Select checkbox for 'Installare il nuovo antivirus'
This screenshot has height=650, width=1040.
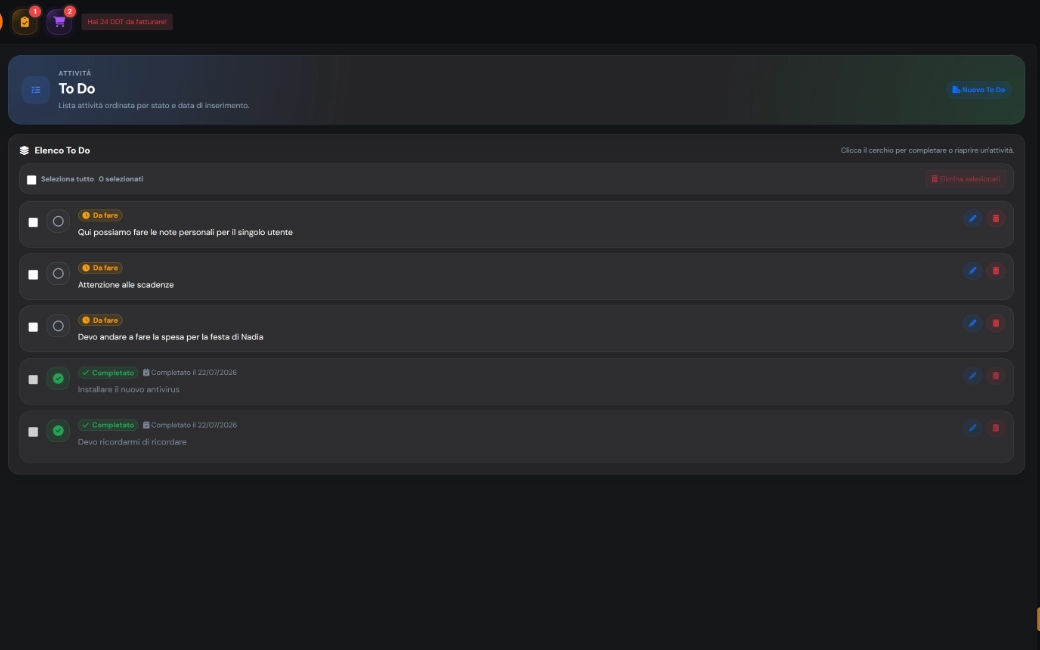(33, 379)
